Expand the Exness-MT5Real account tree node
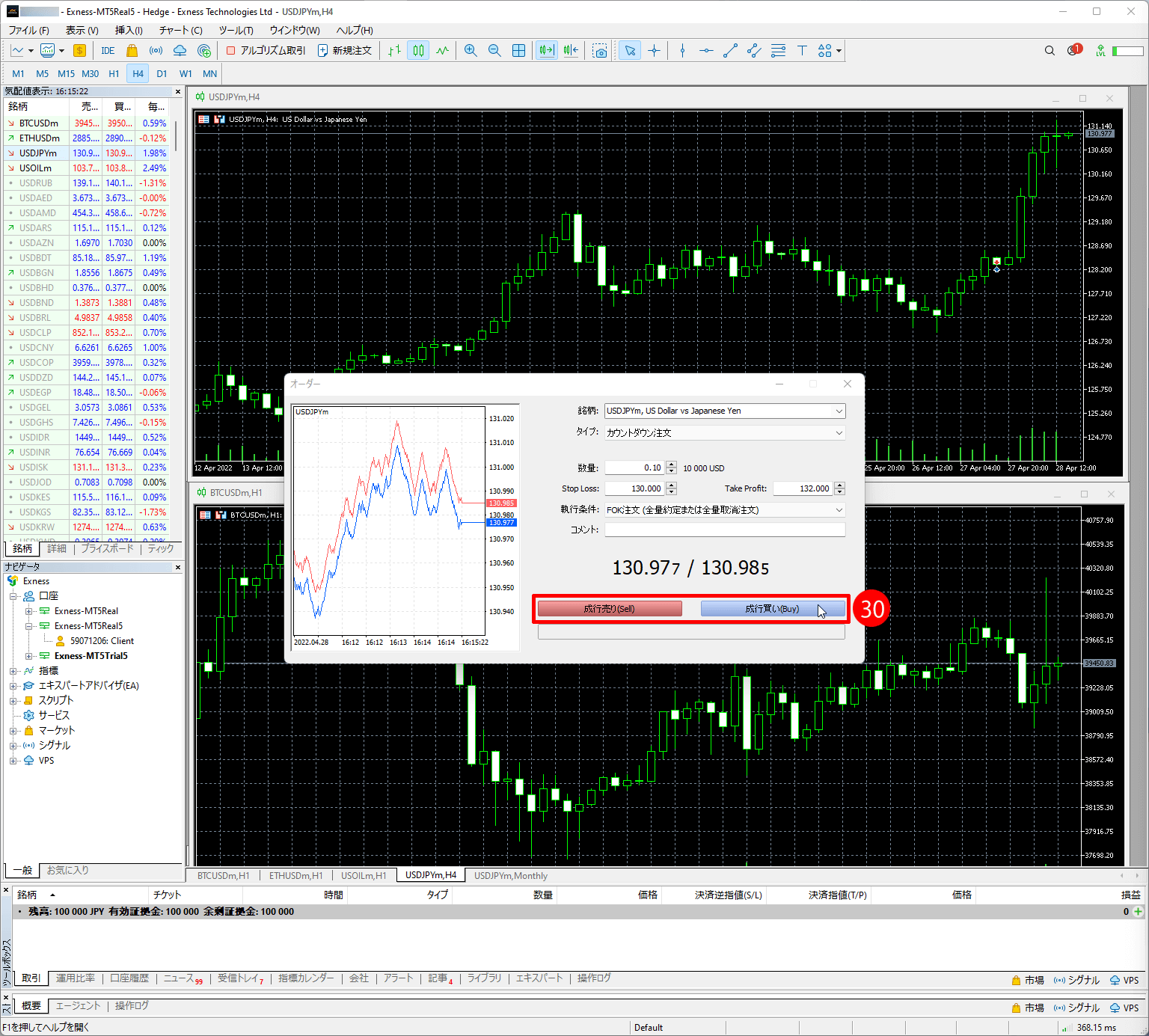Image resolution: width=1149 pixels, height=1036 pixels. (29, 611)
